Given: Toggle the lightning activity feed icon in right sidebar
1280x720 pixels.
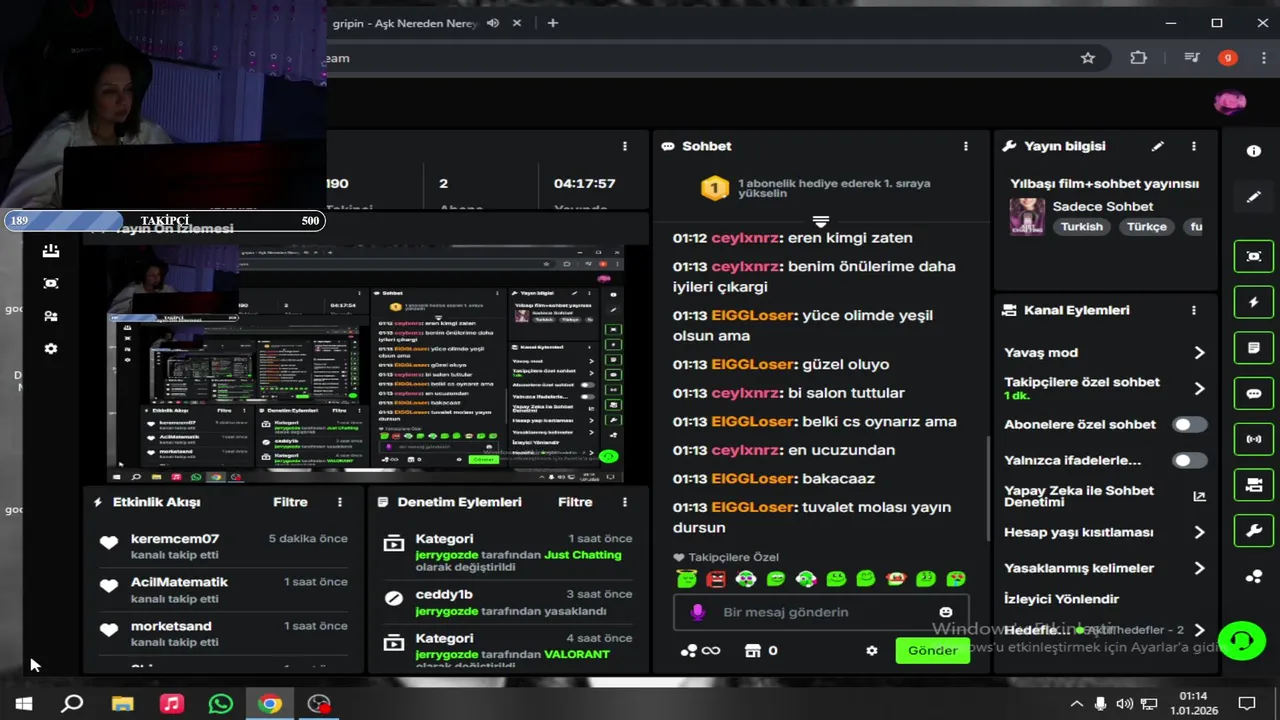Looking at the screenshot, I should click(1254, 302).
